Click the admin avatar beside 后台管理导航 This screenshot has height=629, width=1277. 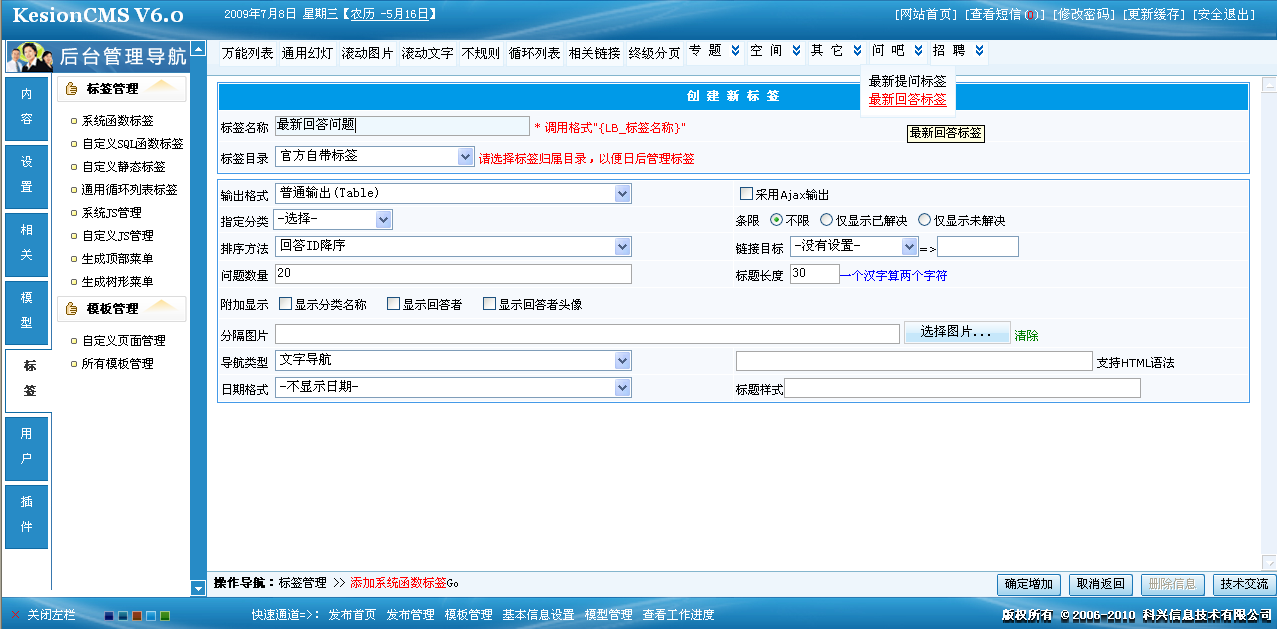(x=28, y=56)
